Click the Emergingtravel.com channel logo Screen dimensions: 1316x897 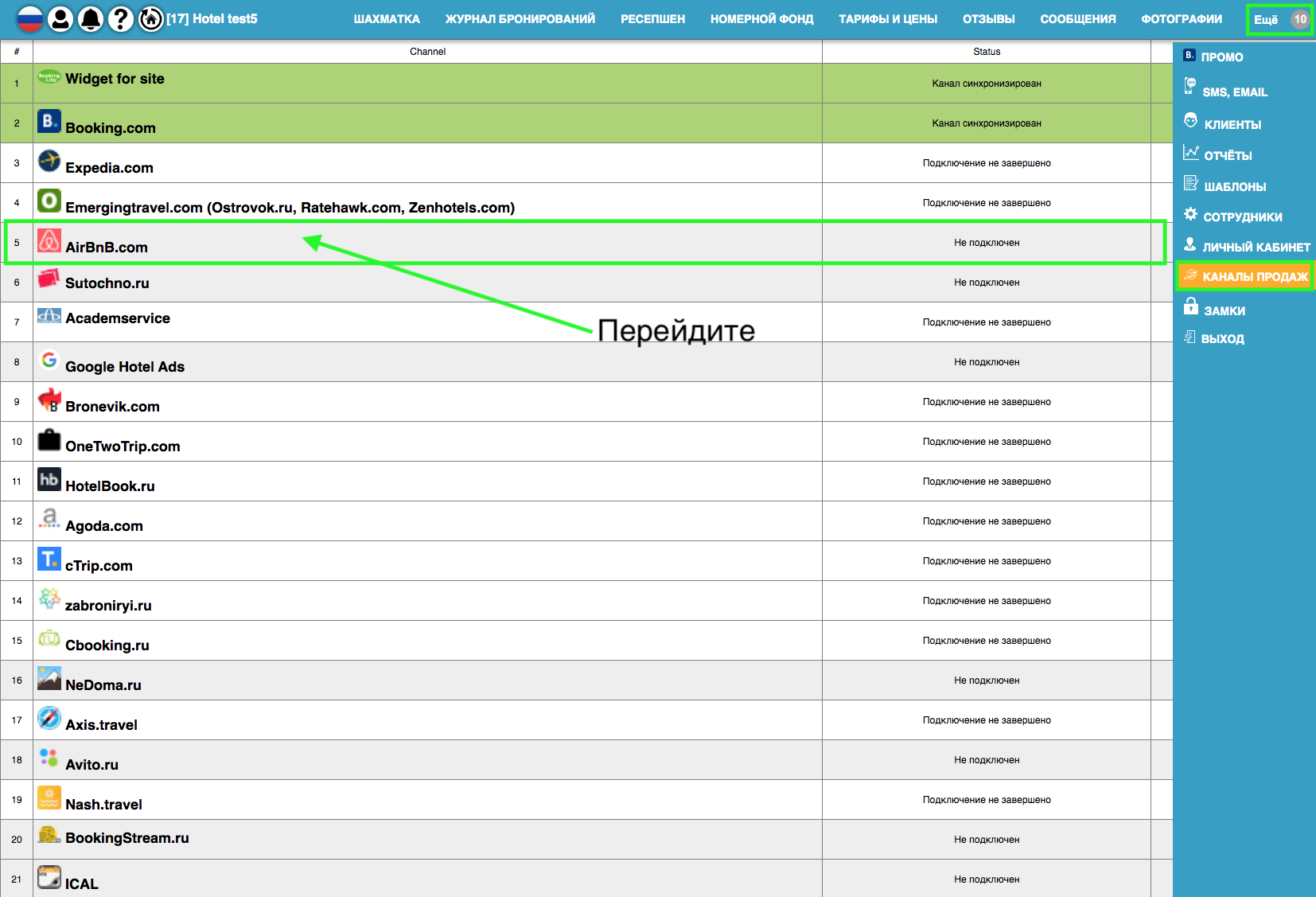(49, 201)
